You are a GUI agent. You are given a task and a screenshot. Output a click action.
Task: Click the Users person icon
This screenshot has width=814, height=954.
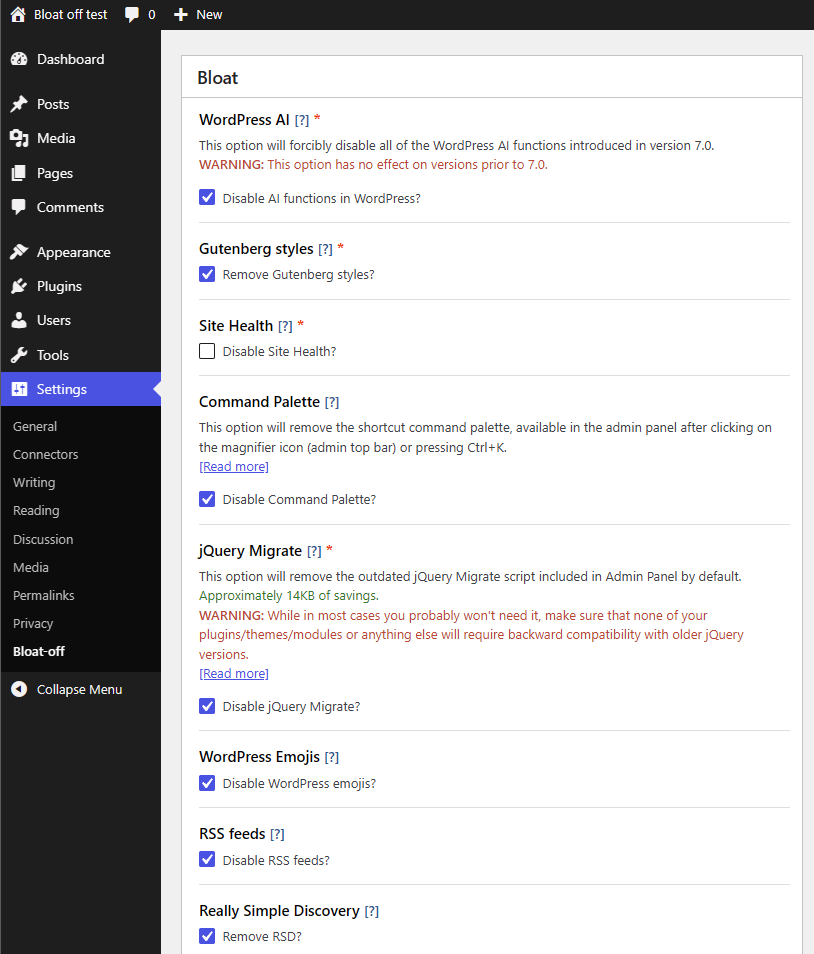tap(19, 320)
